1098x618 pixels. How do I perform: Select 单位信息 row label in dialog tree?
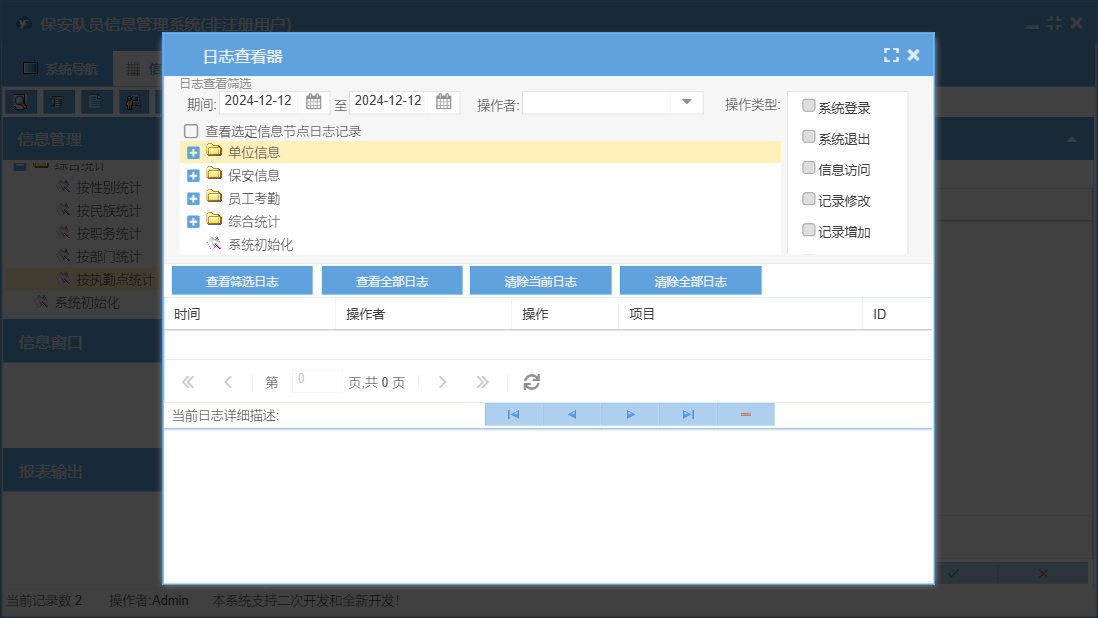(254, 153)
